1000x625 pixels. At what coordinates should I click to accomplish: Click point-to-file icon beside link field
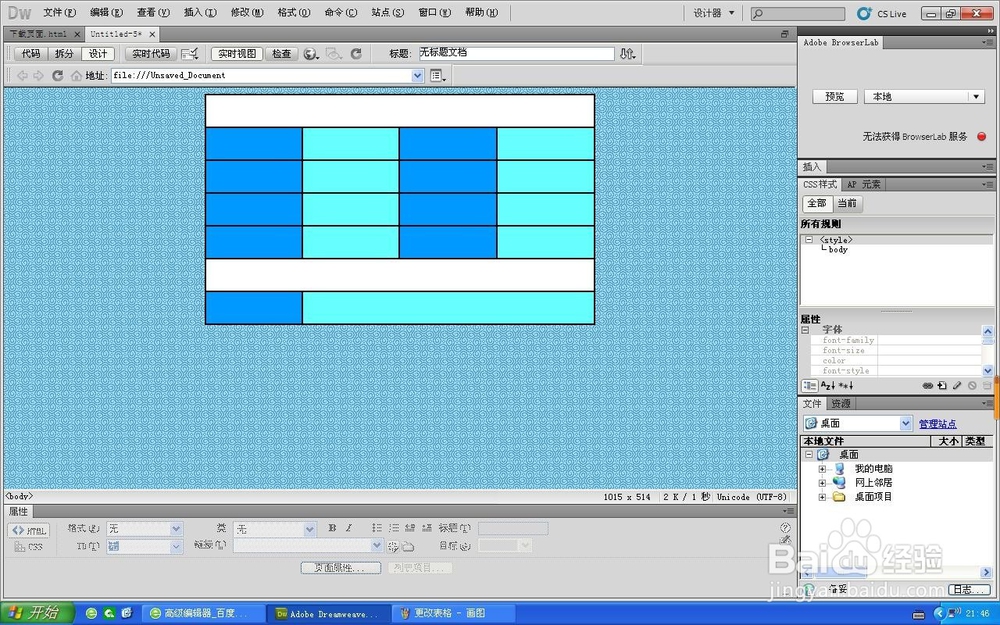[x=393, y=547]
